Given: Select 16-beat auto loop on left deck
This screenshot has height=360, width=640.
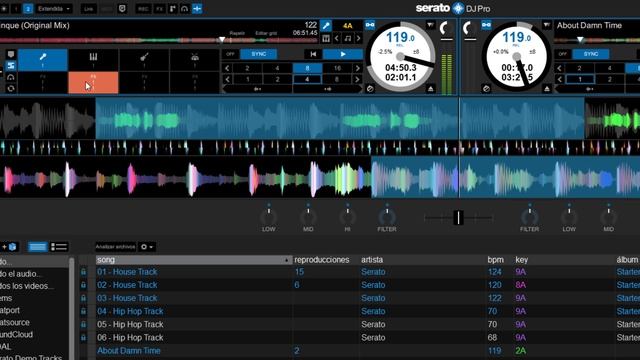Looking at the screenshot, I should coord(337,68).
